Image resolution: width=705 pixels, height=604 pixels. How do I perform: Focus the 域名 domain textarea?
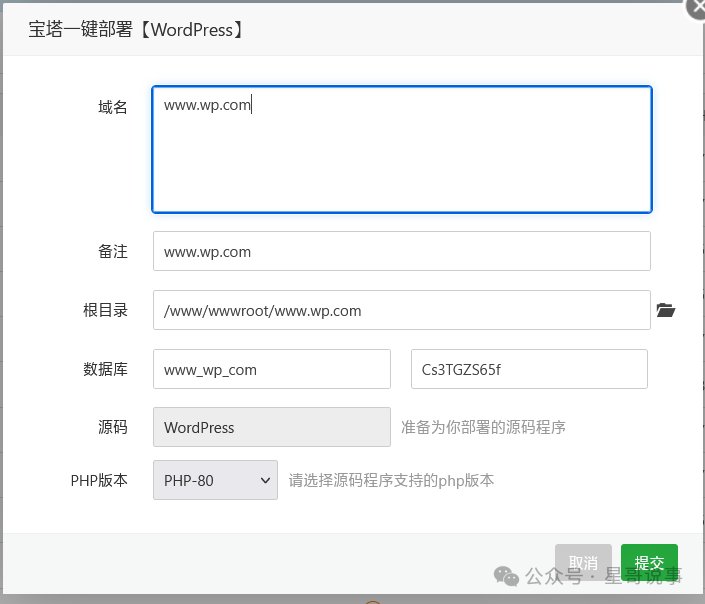[x=402, y=149]
